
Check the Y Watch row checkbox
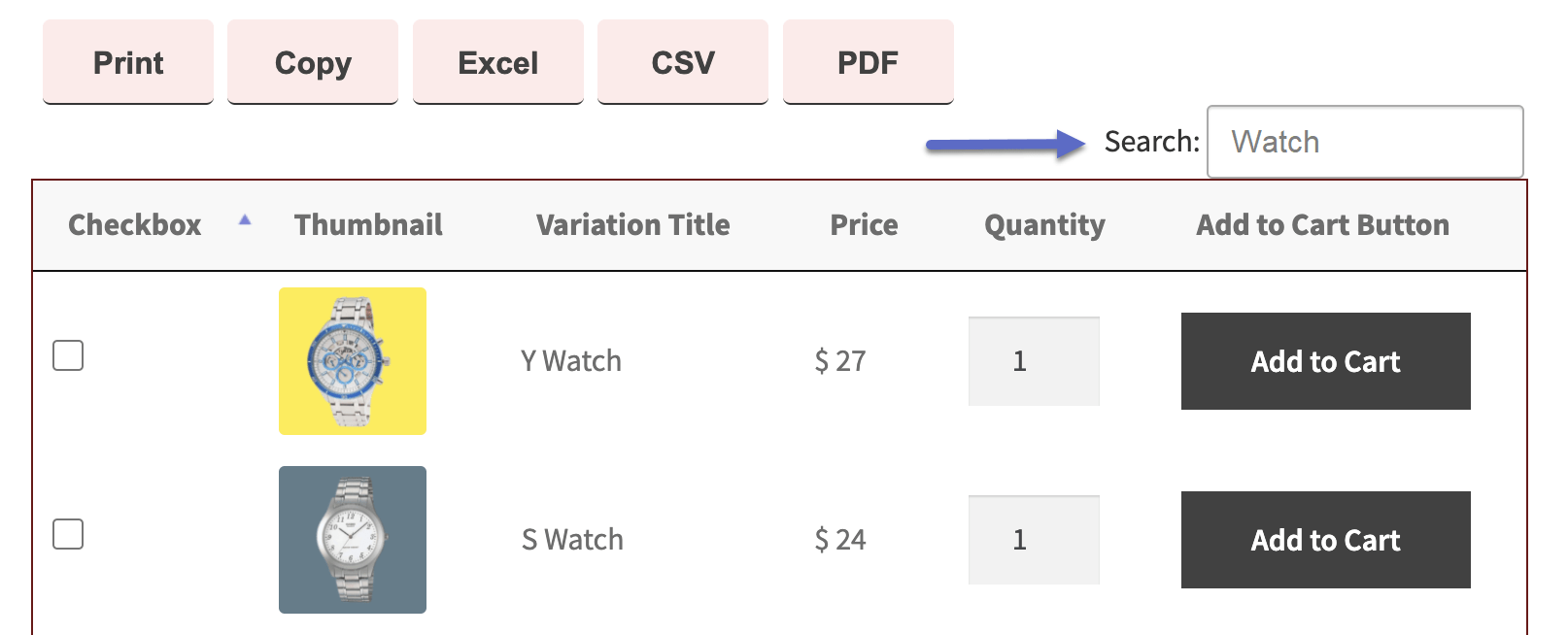(x=68, y=357)
